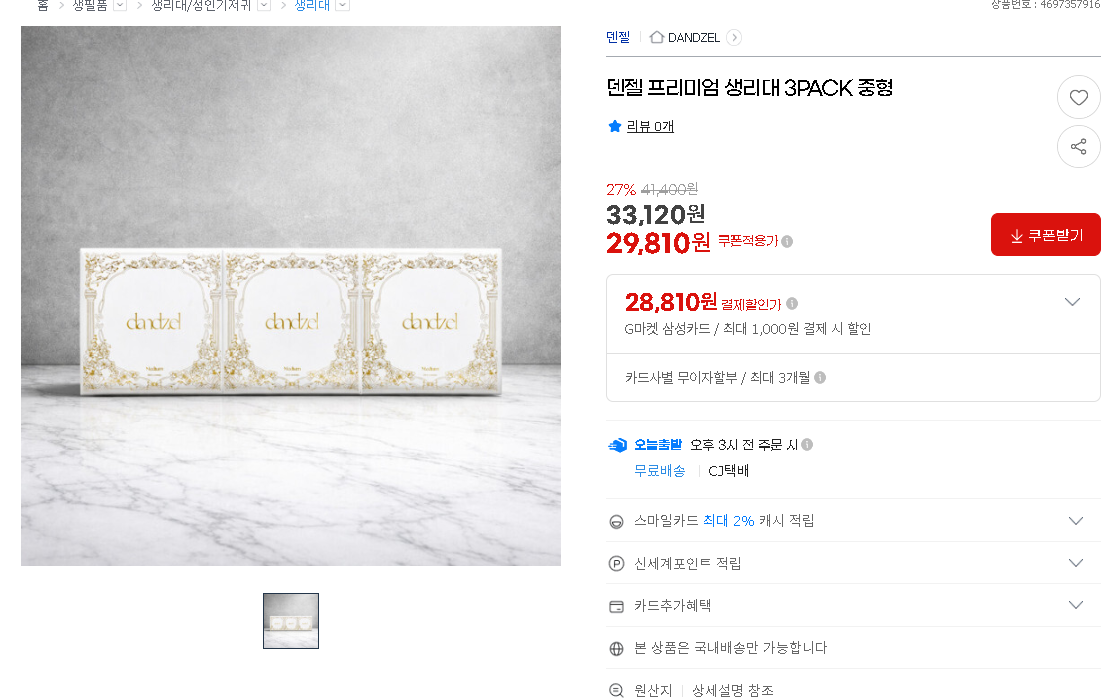The image size is (1117, 698).
Task: Add product to wishlist with heart icon
Action: [x=1079, y=98]
